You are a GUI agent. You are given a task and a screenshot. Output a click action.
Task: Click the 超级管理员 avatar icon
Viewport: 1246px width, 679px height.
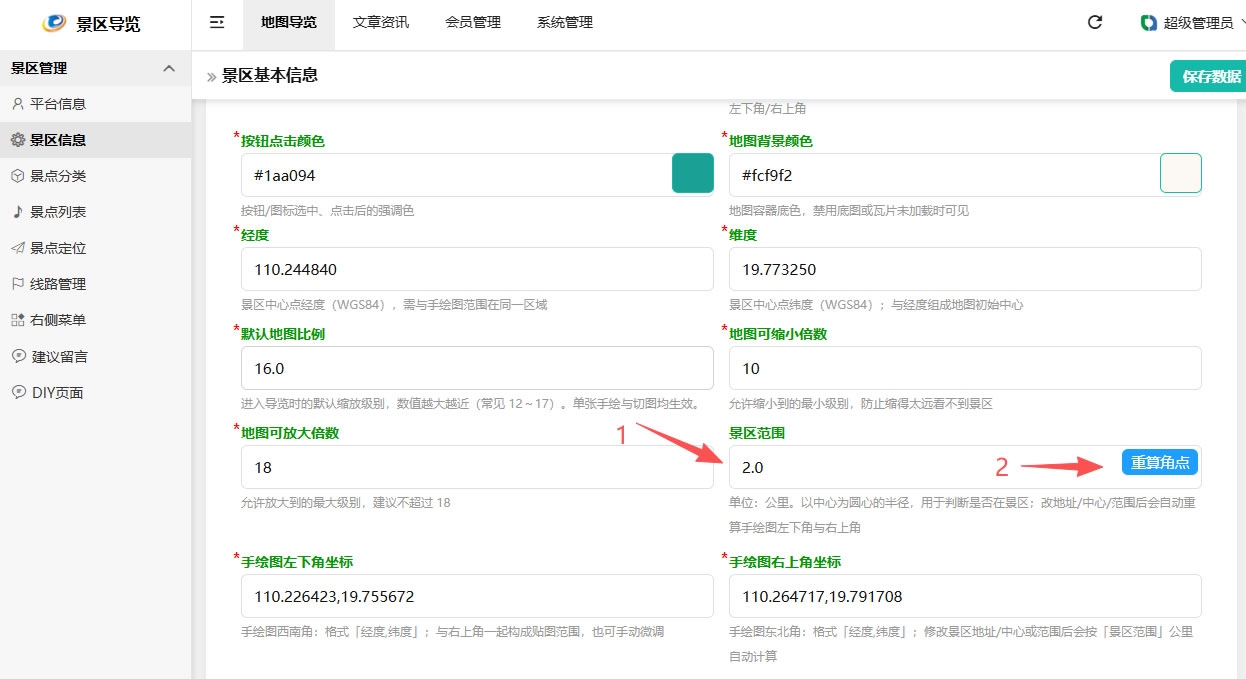click(1149, 22)
